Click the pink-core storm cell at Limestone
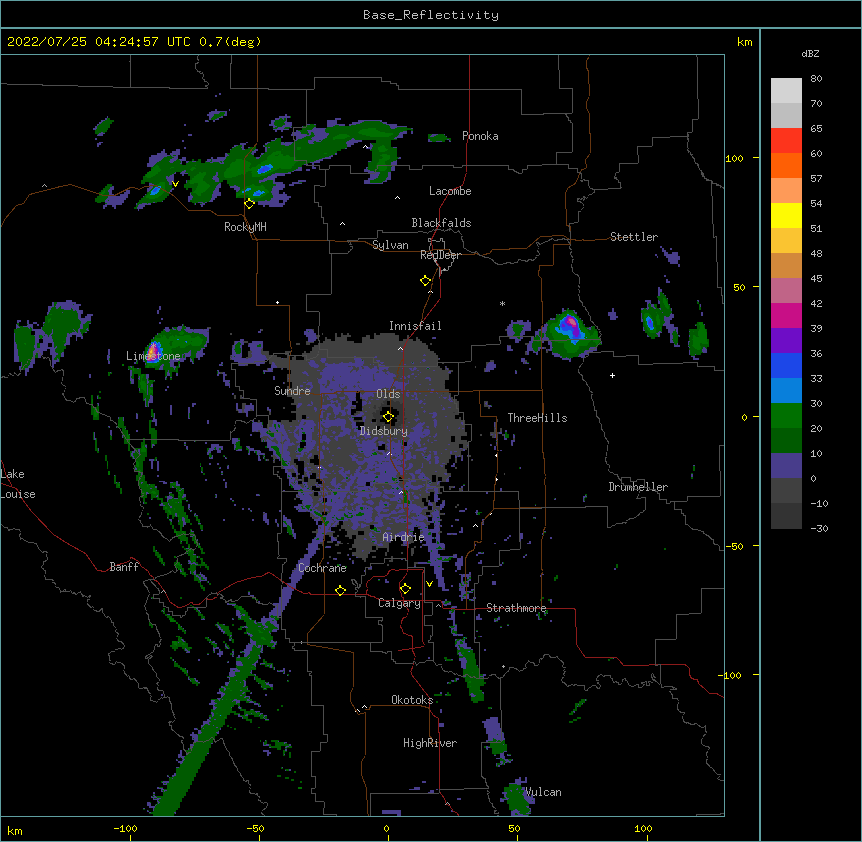 [x=154, y=351]
